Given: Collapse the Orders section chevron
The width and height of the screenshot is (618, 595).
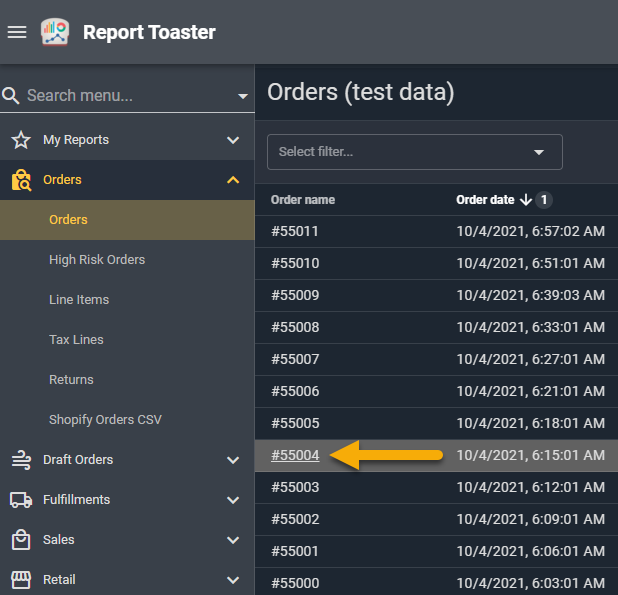Looking at the screenshot, I should [233, 180].
